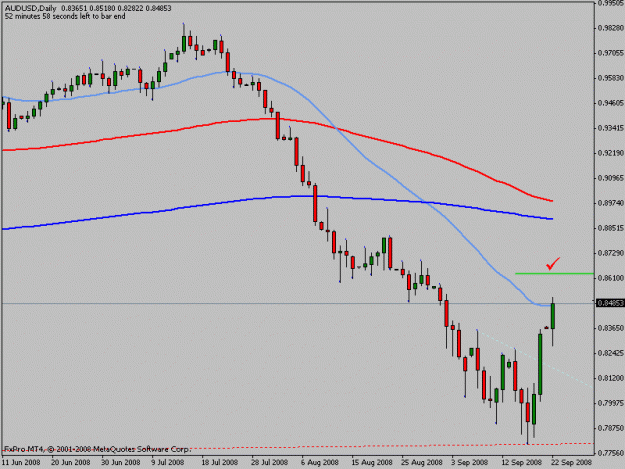625x469 pixels.
Task: Click the 0.95830 price axis label
Action: (610, 78)
